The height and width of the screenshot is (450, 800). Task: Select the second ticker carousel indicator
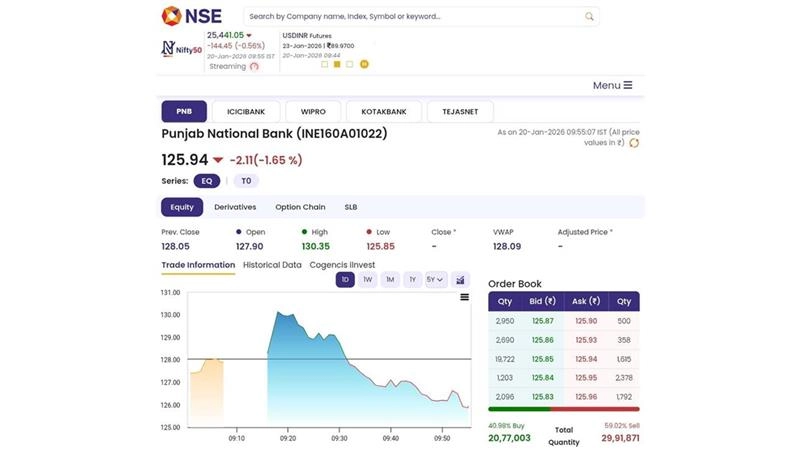pos(337,64)
